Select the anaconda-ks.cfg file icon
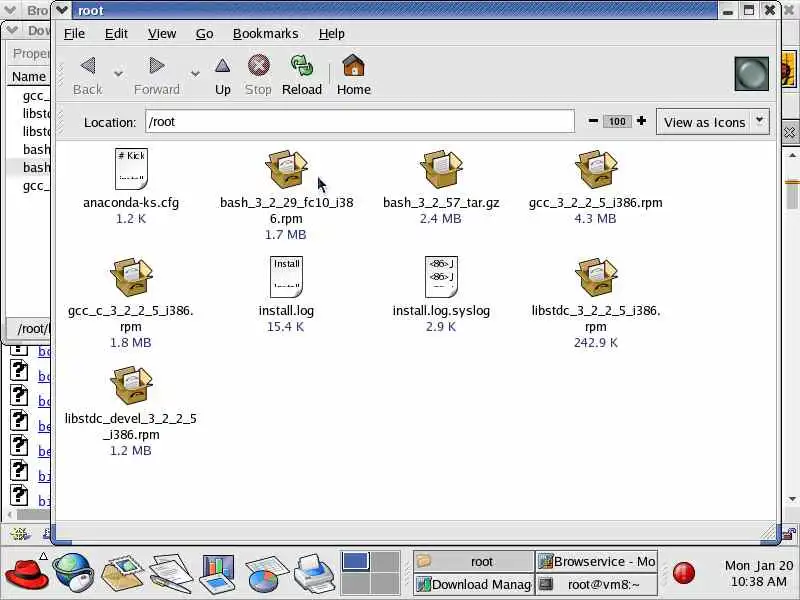 (x=131, y=169)
